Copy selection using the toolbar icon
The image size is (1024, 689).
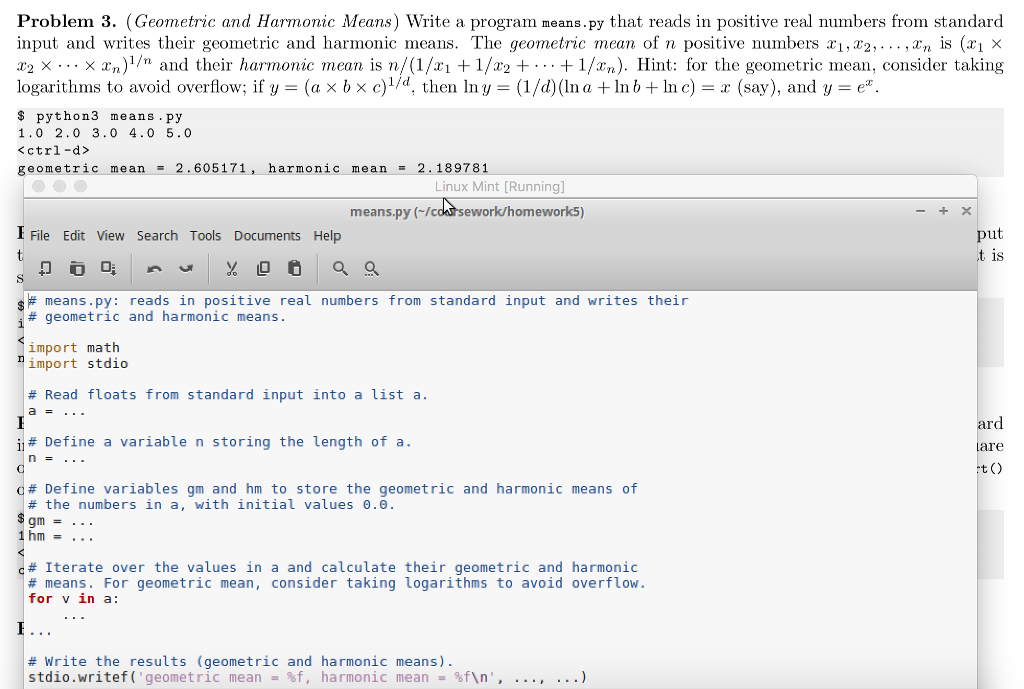(263, 268)
